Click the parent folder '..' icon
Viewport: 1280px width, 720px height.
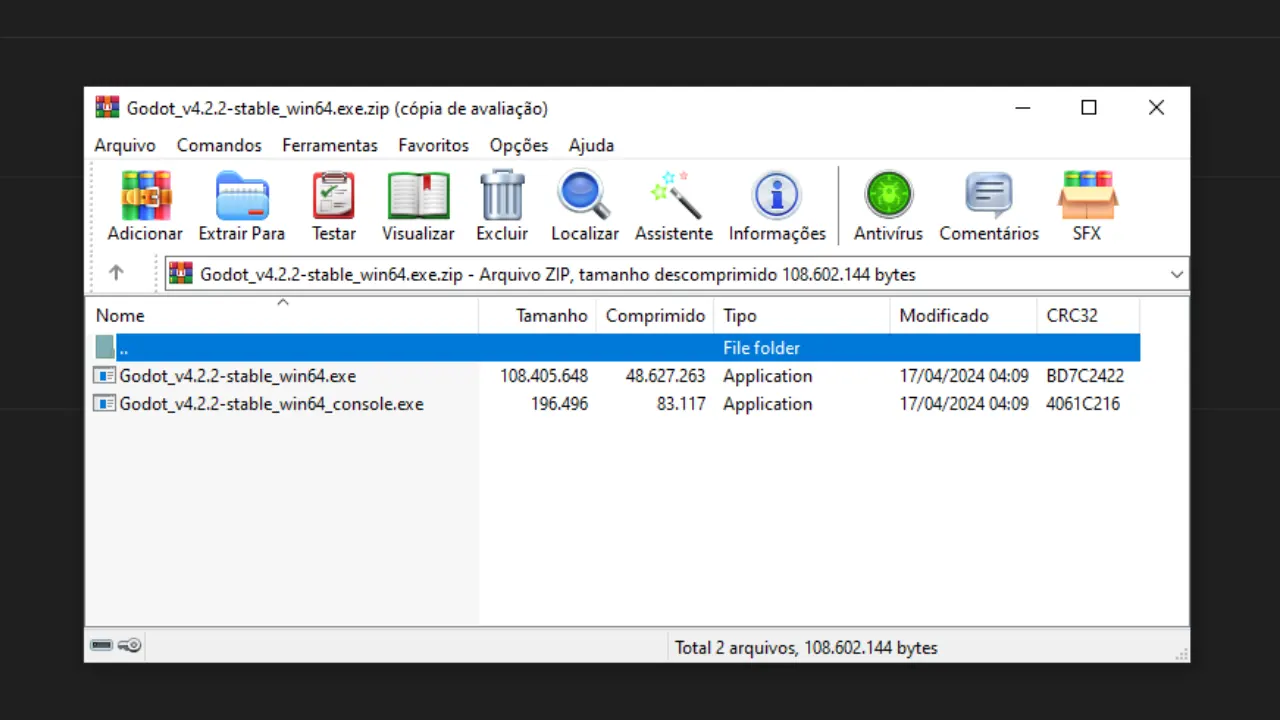tap(105, 347)
